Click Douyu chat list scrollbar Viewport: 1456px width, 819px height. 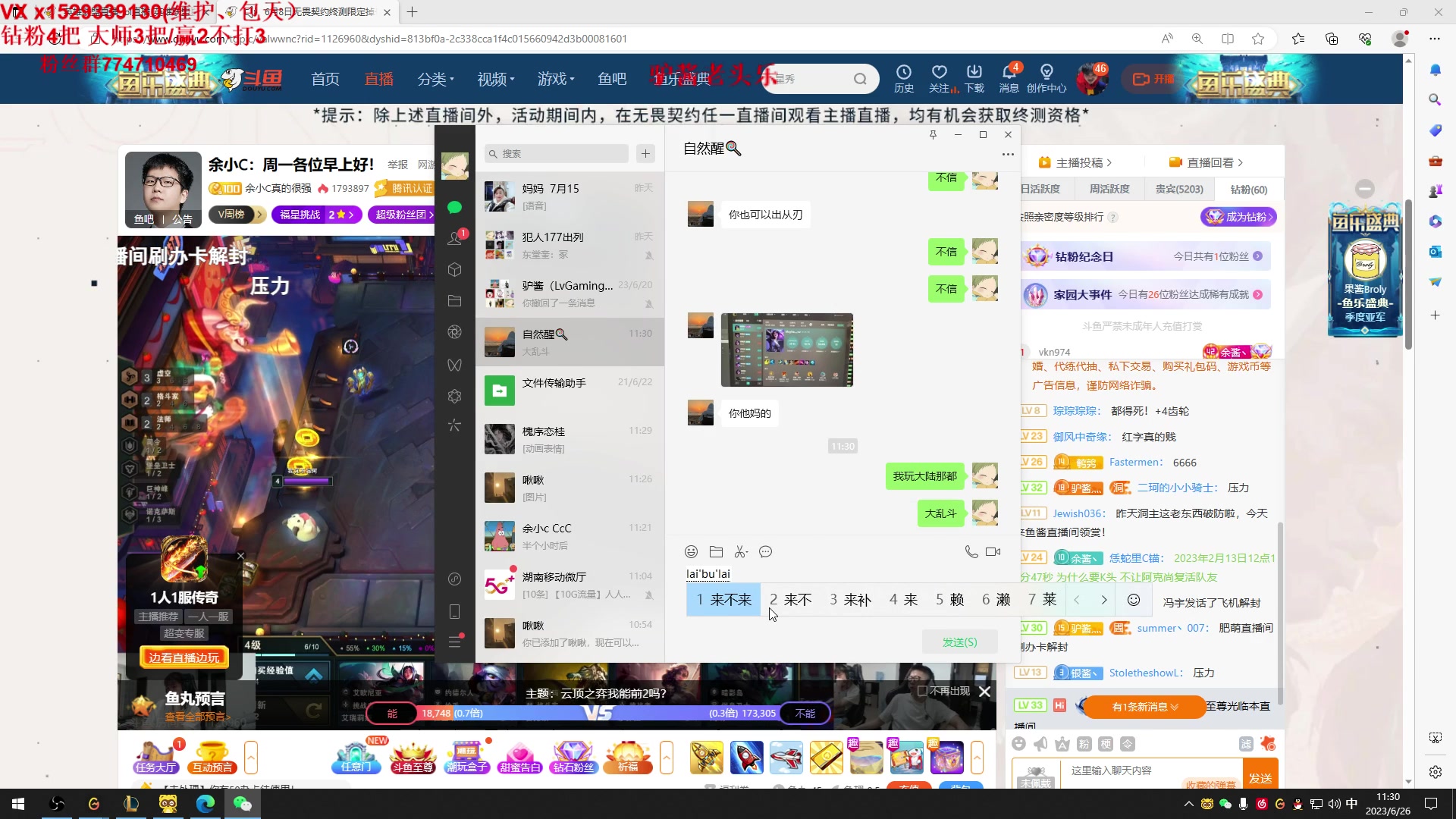pyautogui.click(x=1280, y=614)
